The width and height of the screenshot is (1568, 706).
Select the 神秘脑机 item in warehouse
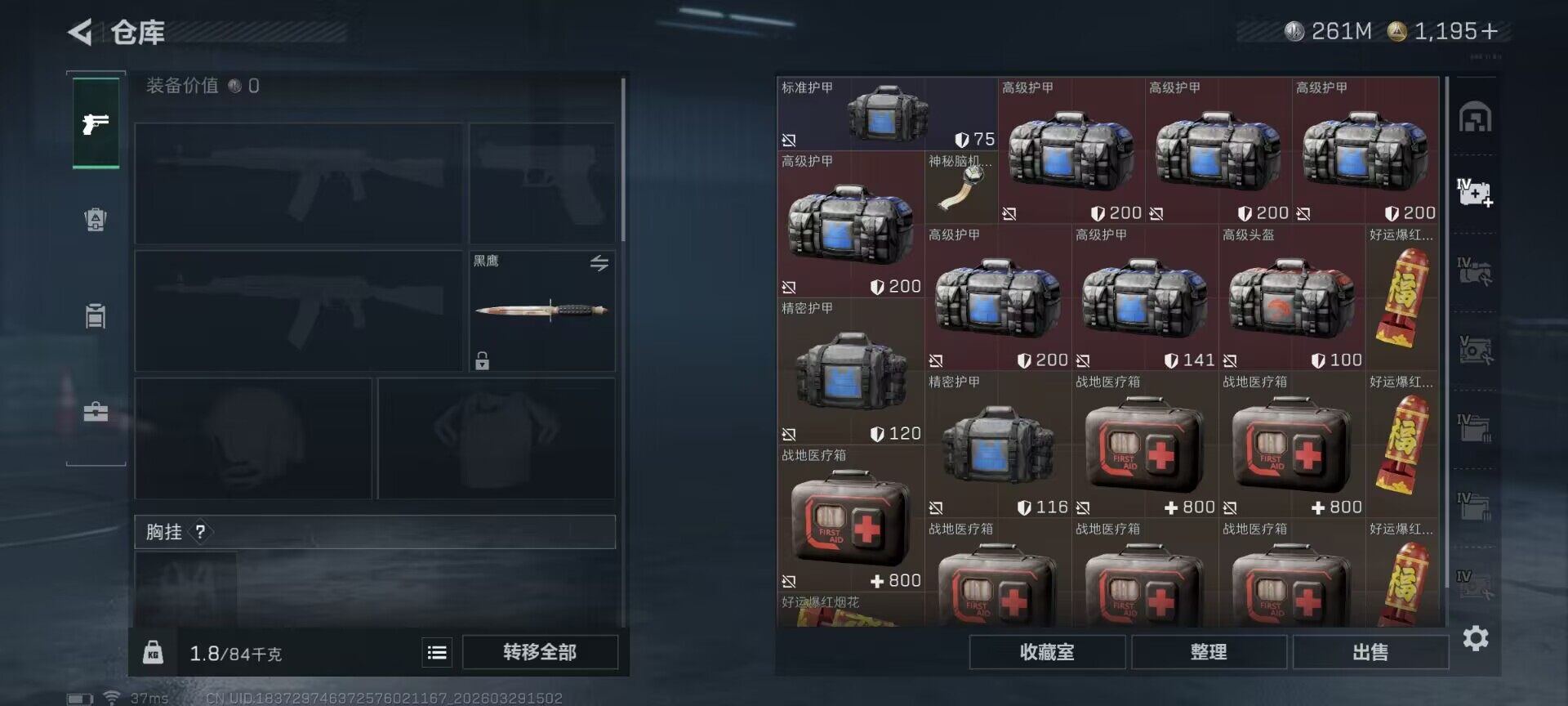[x=961, y=187]
